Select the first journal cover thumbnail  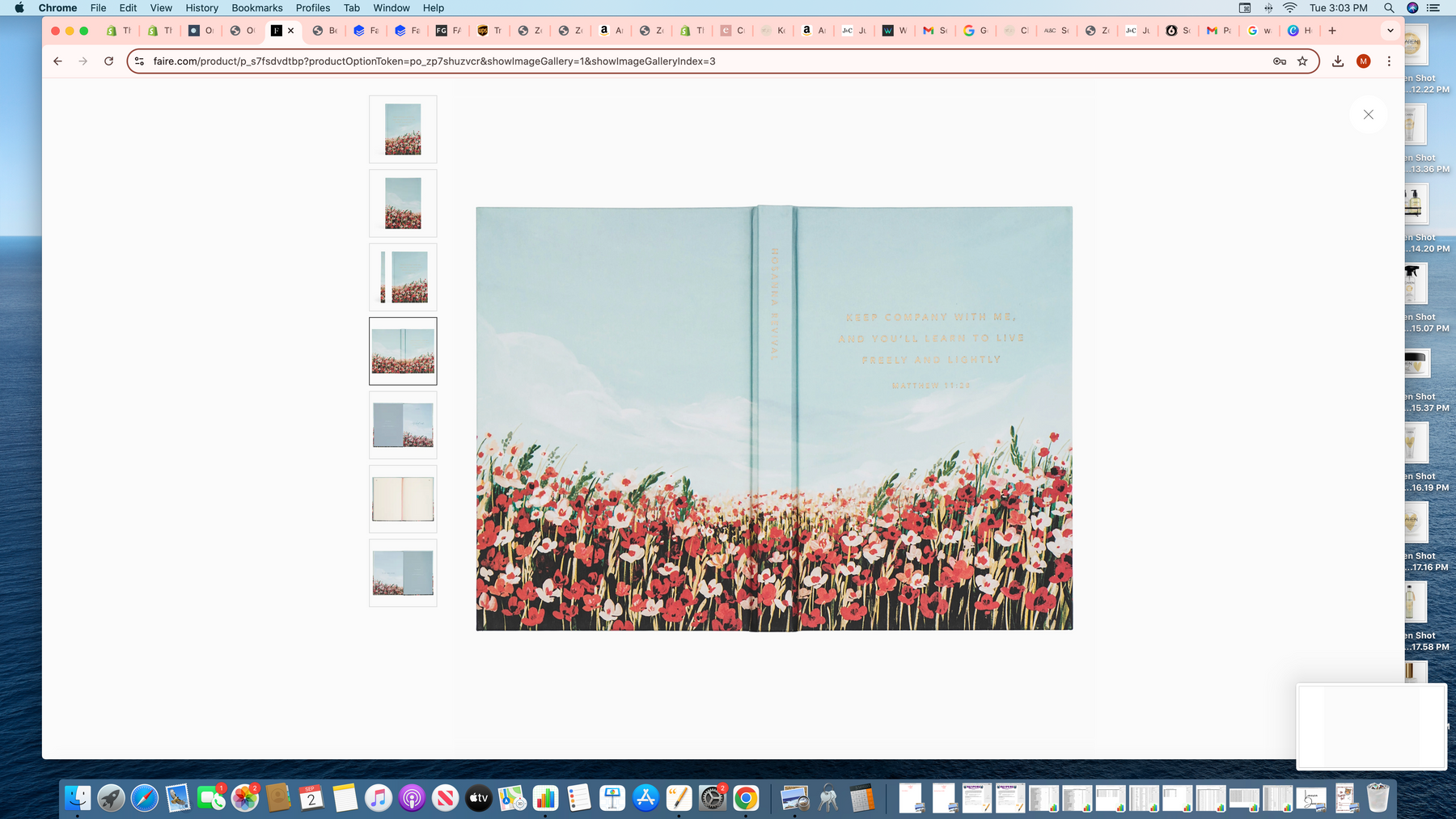(403, 129)
